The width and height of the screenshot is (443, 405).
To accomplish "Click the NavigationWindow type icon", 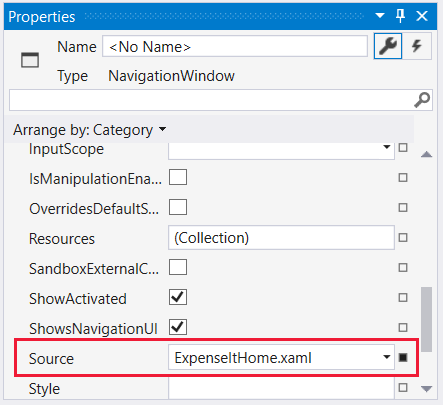I will point(30,60).
